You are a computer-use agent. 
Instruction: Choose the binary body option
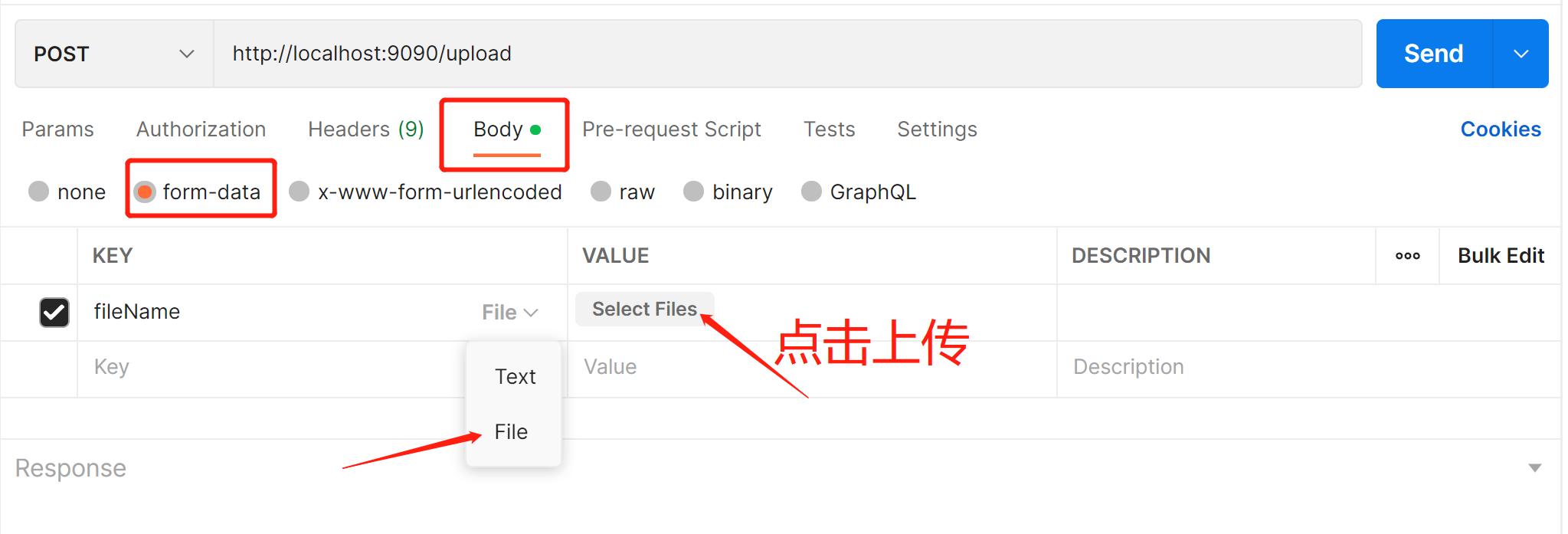tap(694, 192)
